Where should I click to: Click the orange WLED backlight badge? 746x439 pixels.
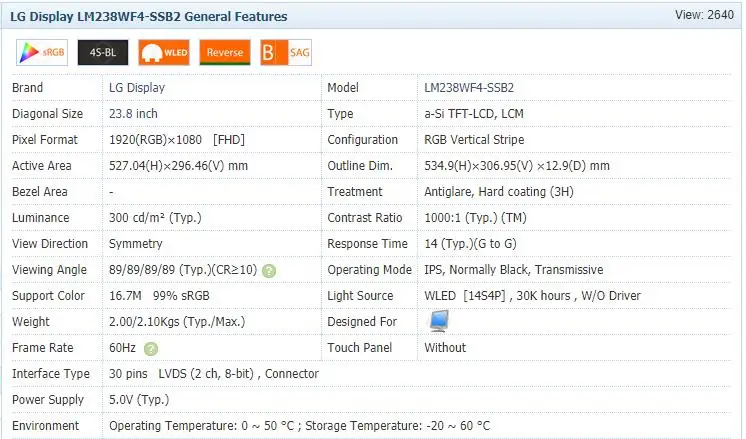(164, 52)
